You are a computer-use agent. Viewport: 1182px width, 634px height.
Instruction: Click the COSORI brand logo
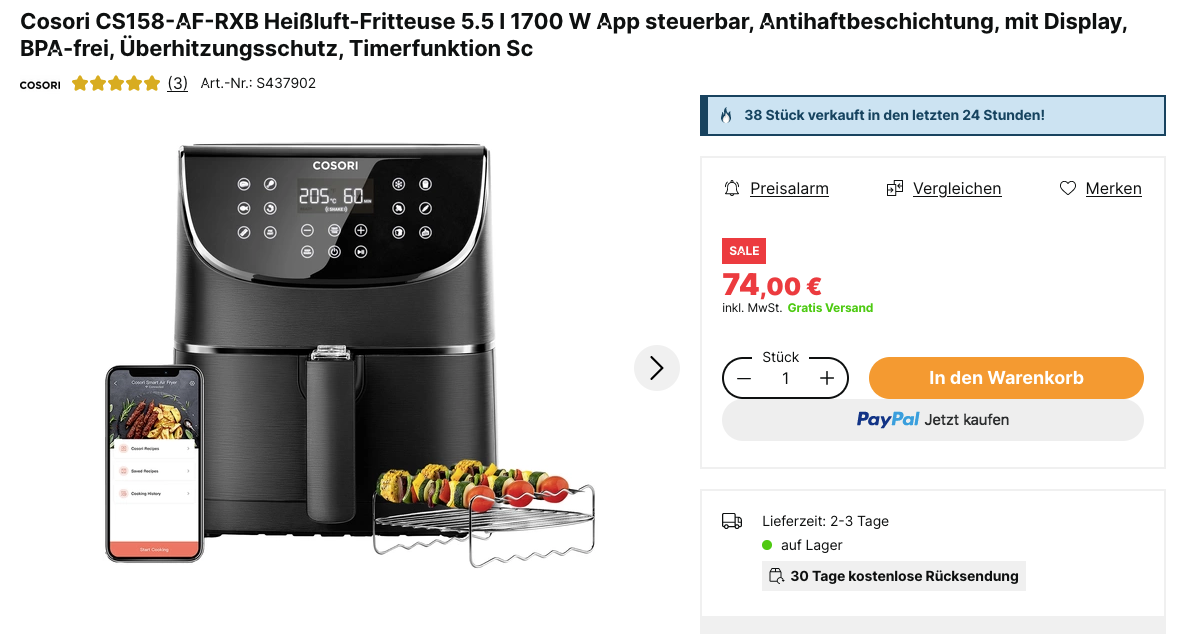pos(40,84)
